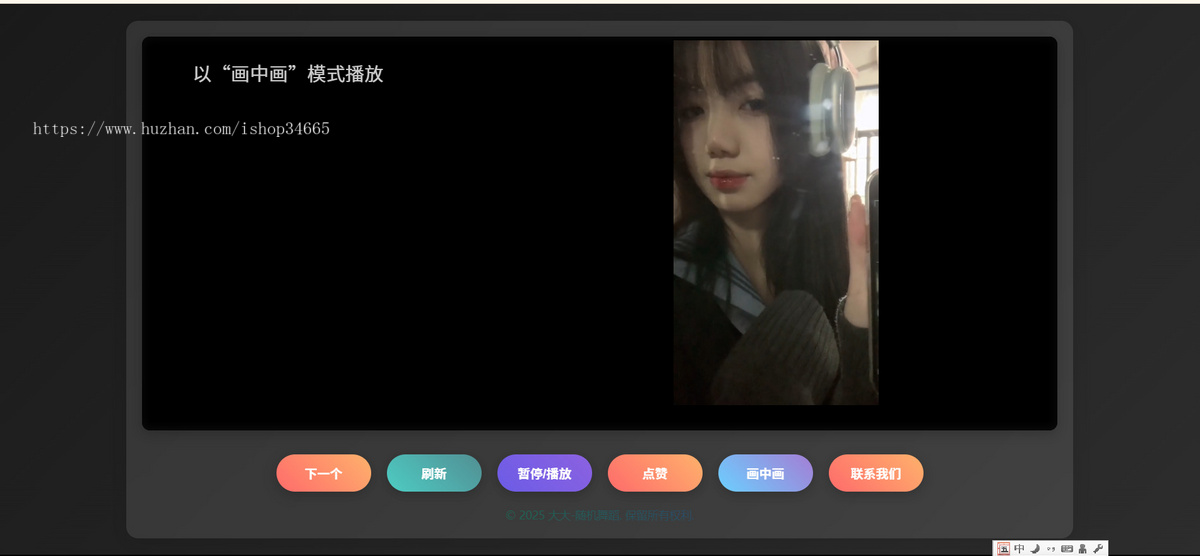Screen dimensions: 1200x556
Task: Click the video of the girl
Action: (776, 222)
